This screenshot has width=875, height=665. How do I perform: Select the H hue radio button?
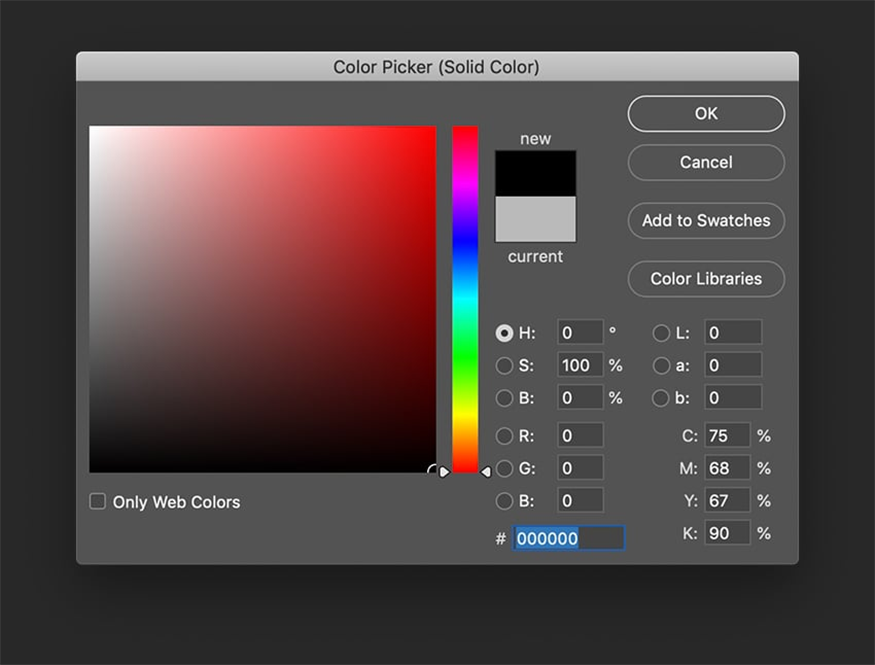pos(505,333)
